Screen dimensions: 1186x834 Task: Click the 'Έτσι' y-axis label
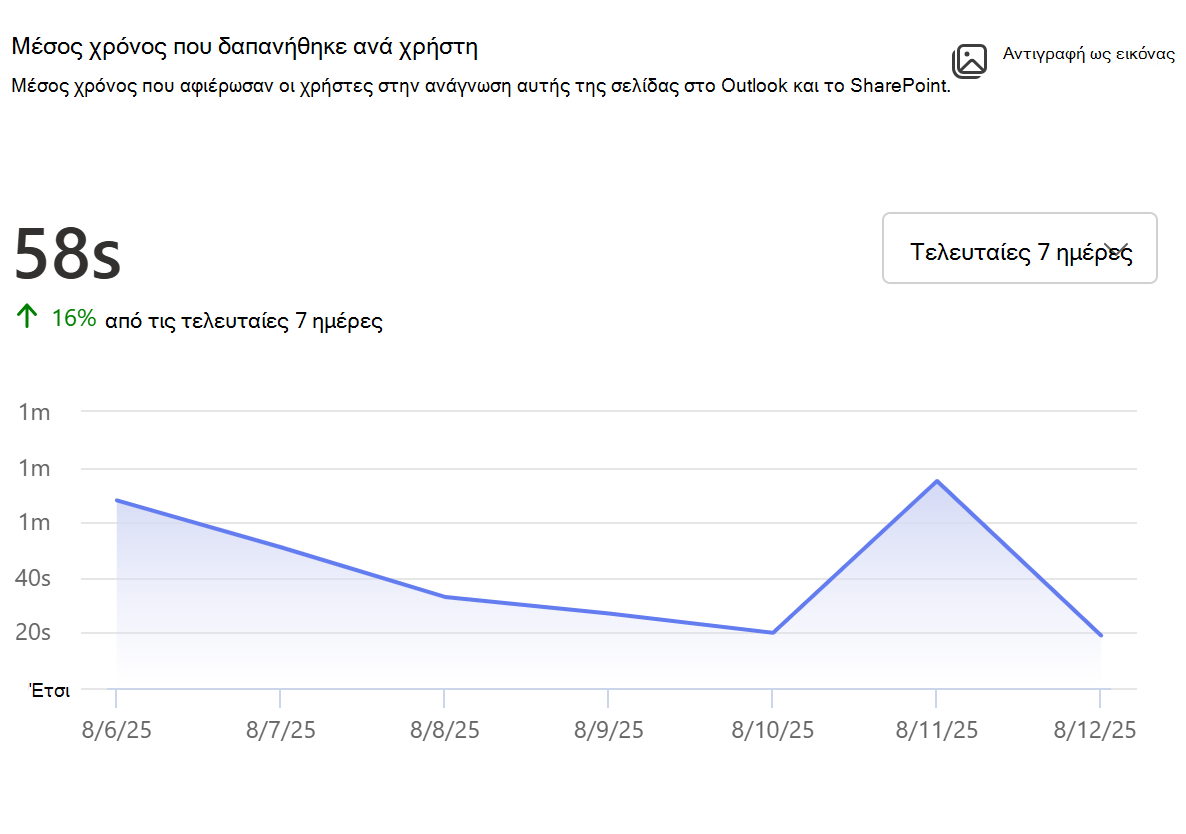pos(49,690)
